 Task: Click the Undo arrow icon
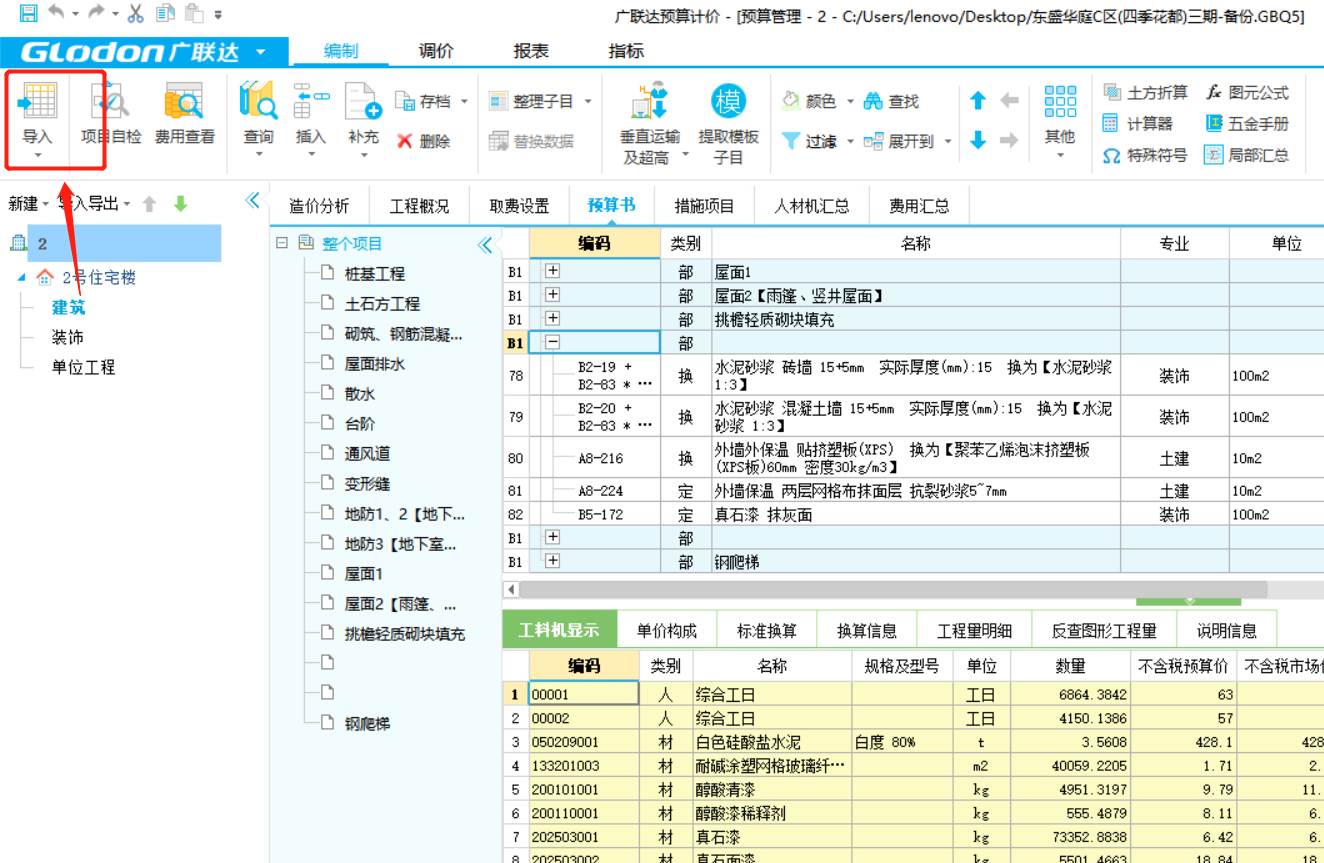pos(57,14)
